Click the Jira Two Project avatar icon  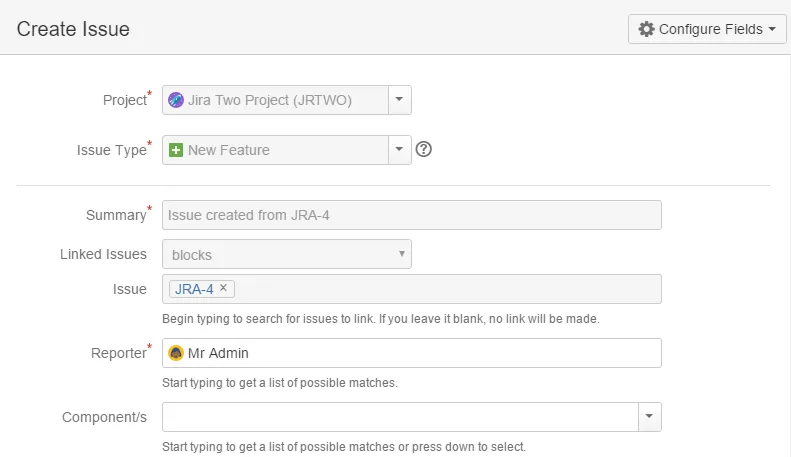click(x=176, y=100)
